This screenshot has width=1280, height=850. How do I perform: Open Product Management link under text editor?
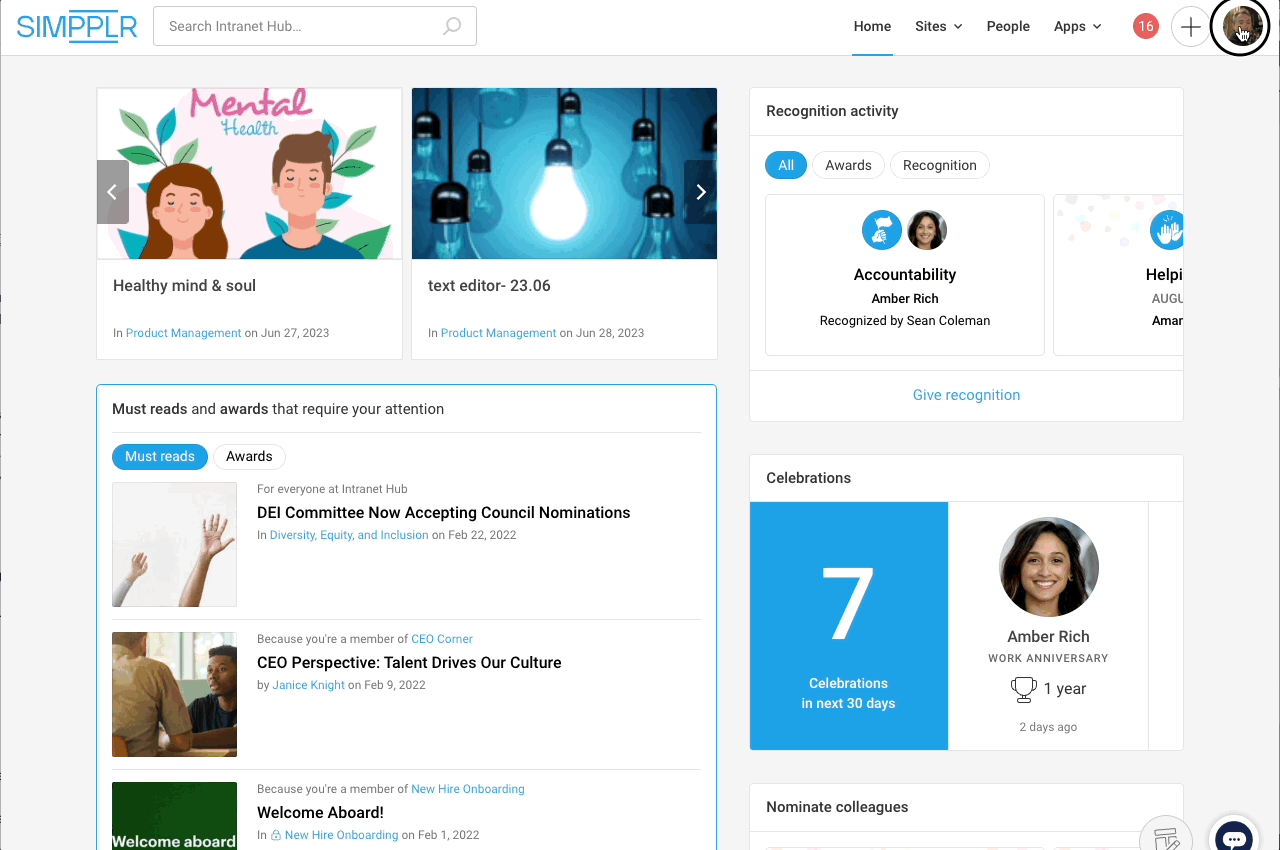[x=499, y=333]
